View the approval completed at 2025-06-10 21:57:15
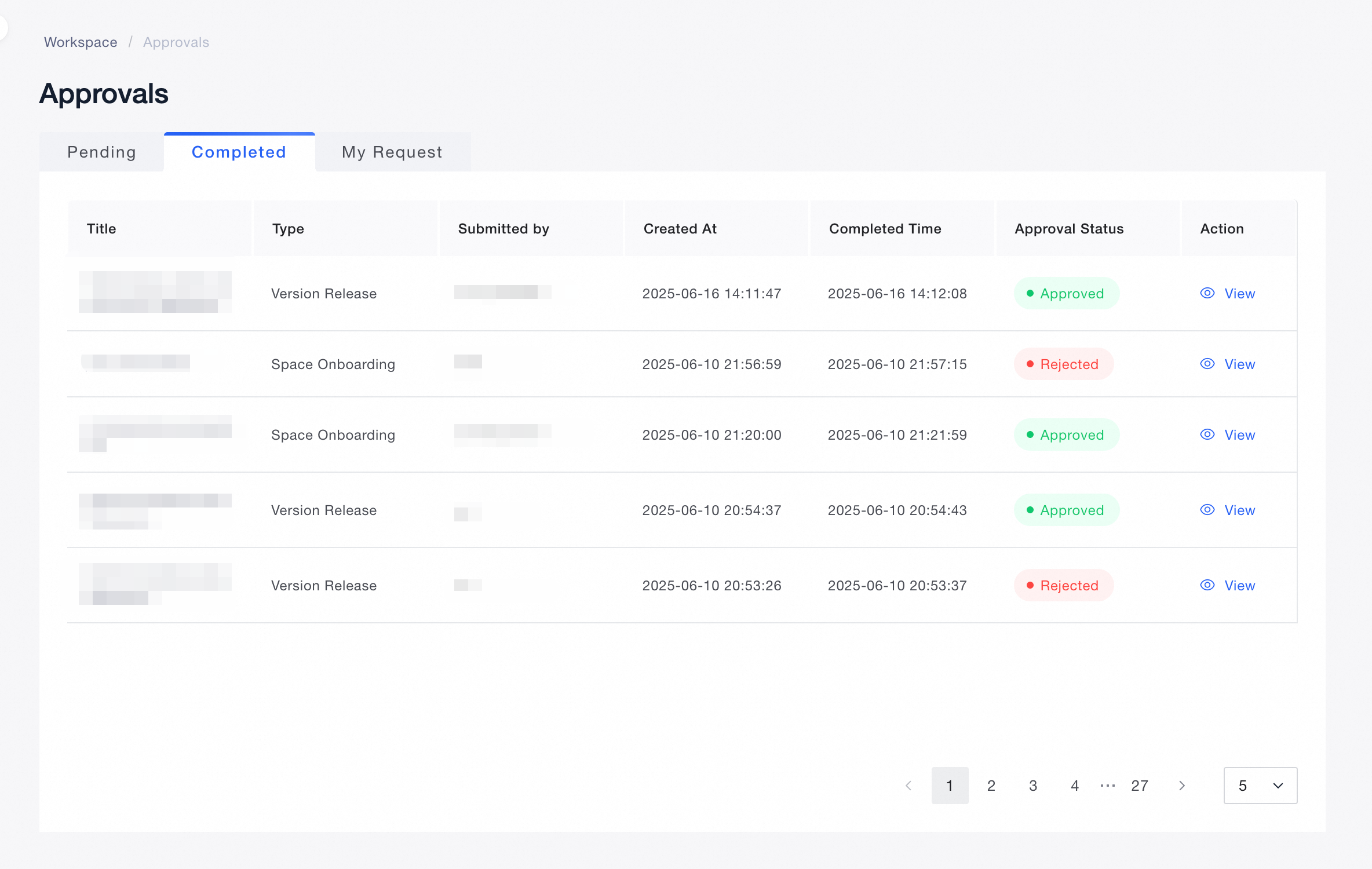Screen dimensions: 1372x869 click(1228, 364)
